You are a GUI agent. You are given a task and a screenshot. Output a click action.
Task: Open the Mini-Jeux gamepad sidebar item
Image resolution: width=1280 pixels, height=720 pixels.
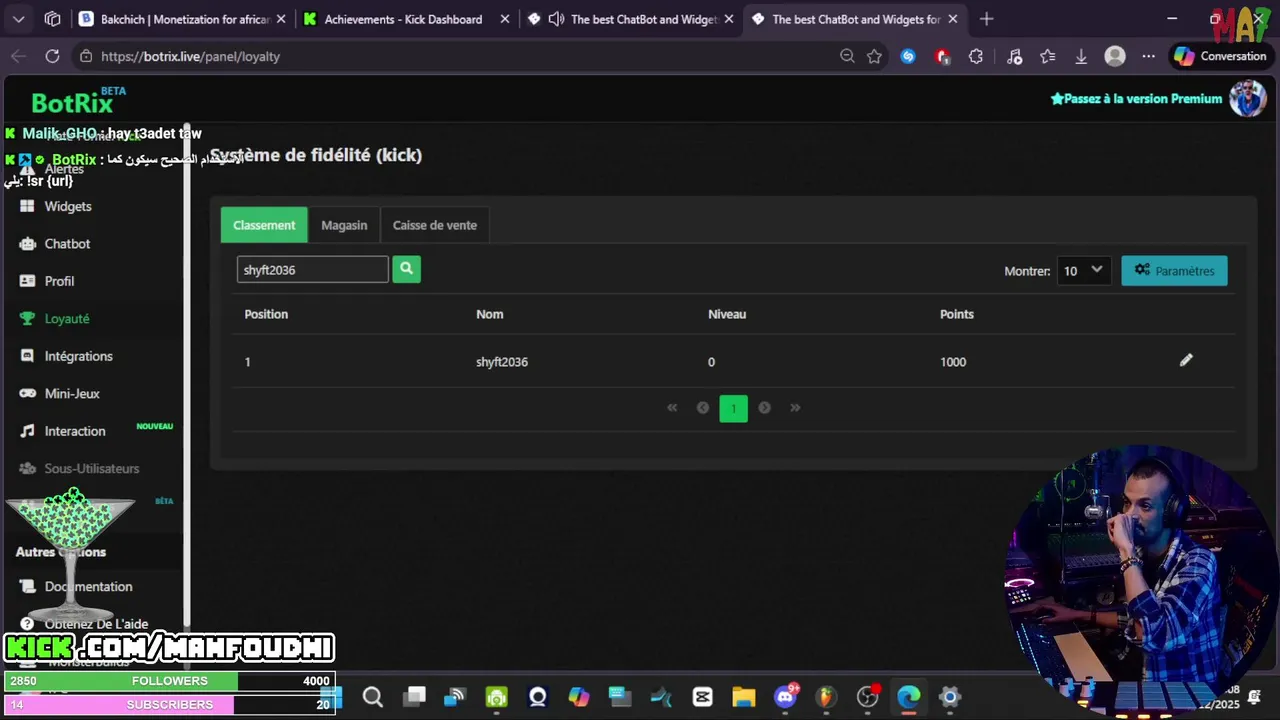pos(72,394)
